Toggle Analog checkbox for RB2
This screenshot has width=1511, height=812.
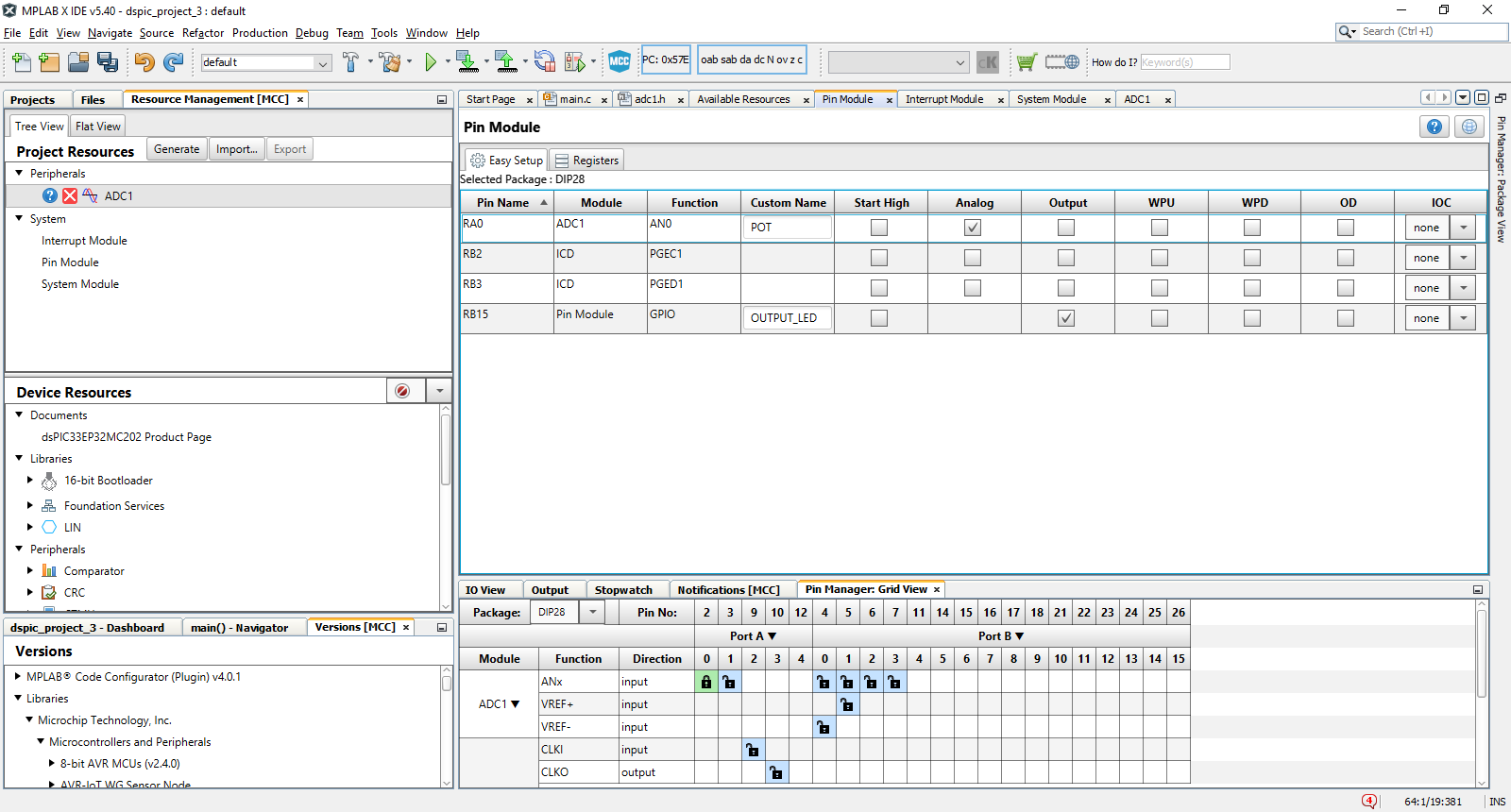click(x=973, y=258)
